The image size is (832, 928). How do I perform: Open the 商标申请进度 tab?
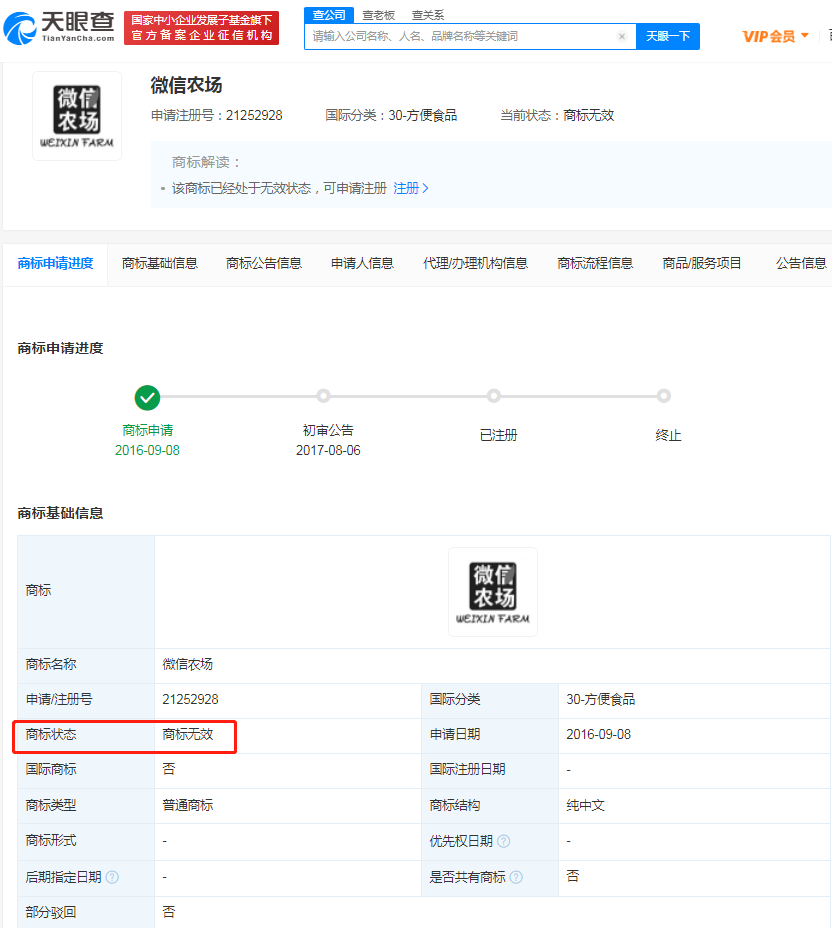click(55, 264)
